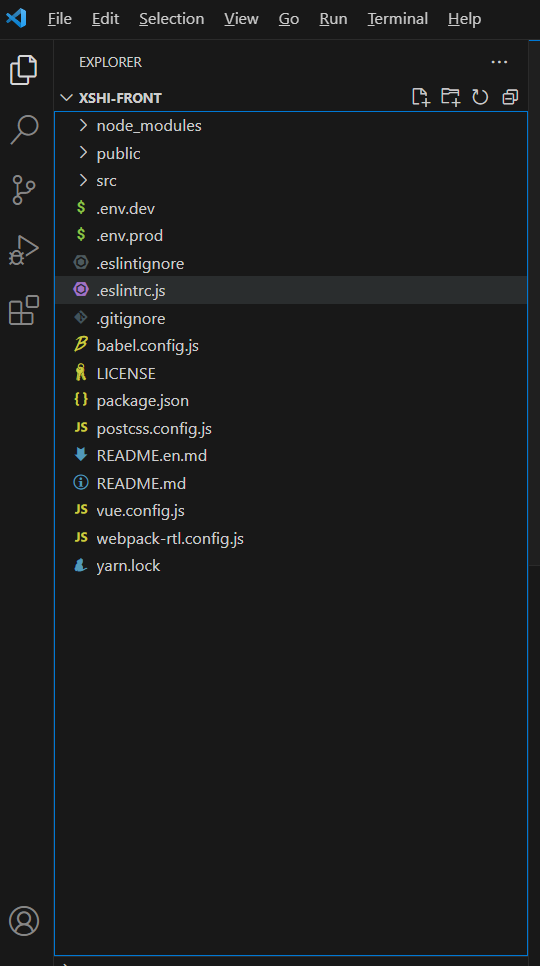Open the babel.config.js file
This screenshot has height=966, width=540.
(x=291, y=346)
